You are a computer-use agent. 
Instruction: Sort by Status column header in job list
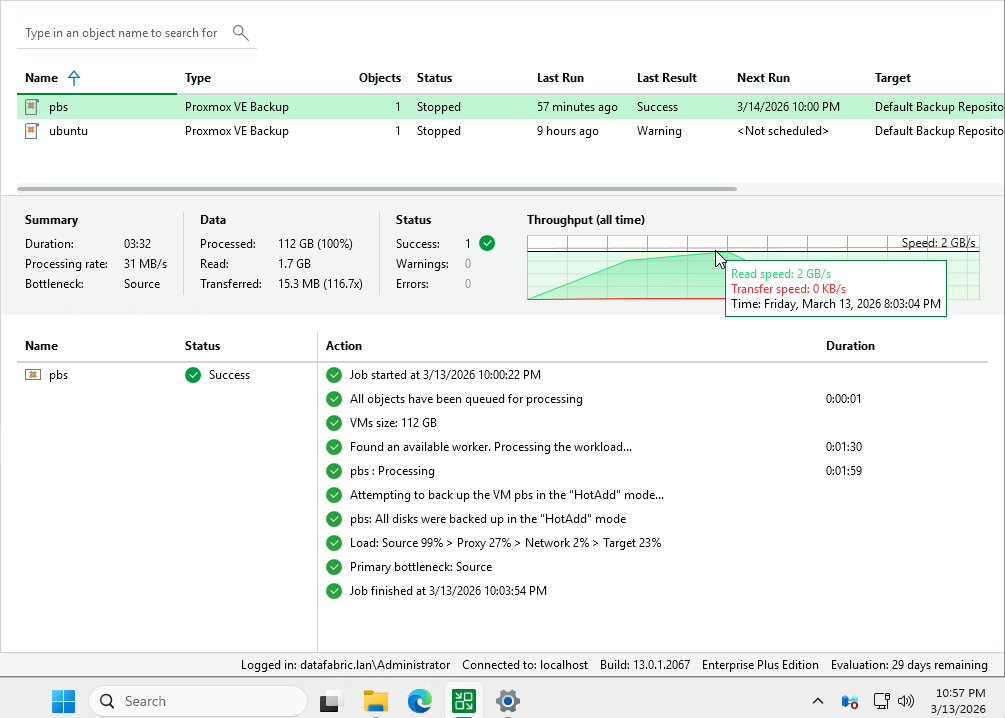point(435,78)
